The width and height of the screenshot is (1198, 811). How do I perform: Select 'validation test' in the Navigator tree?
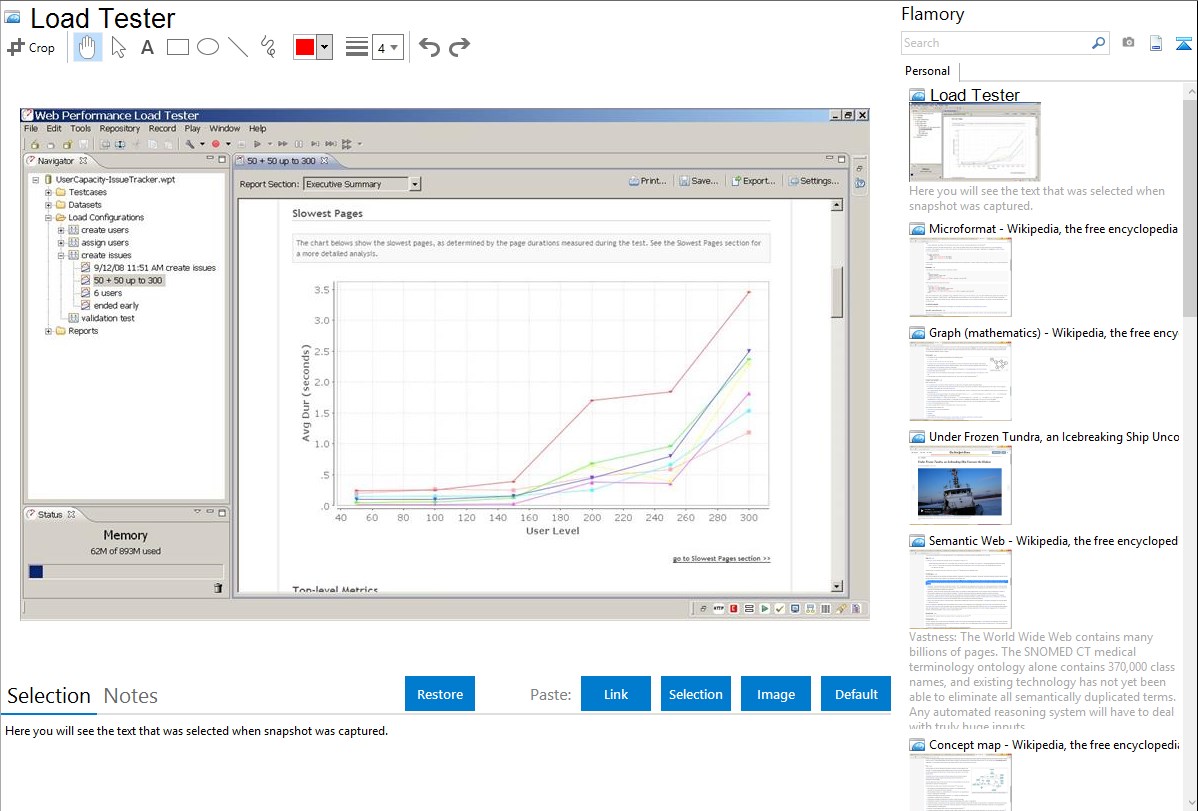click(108, 319)
